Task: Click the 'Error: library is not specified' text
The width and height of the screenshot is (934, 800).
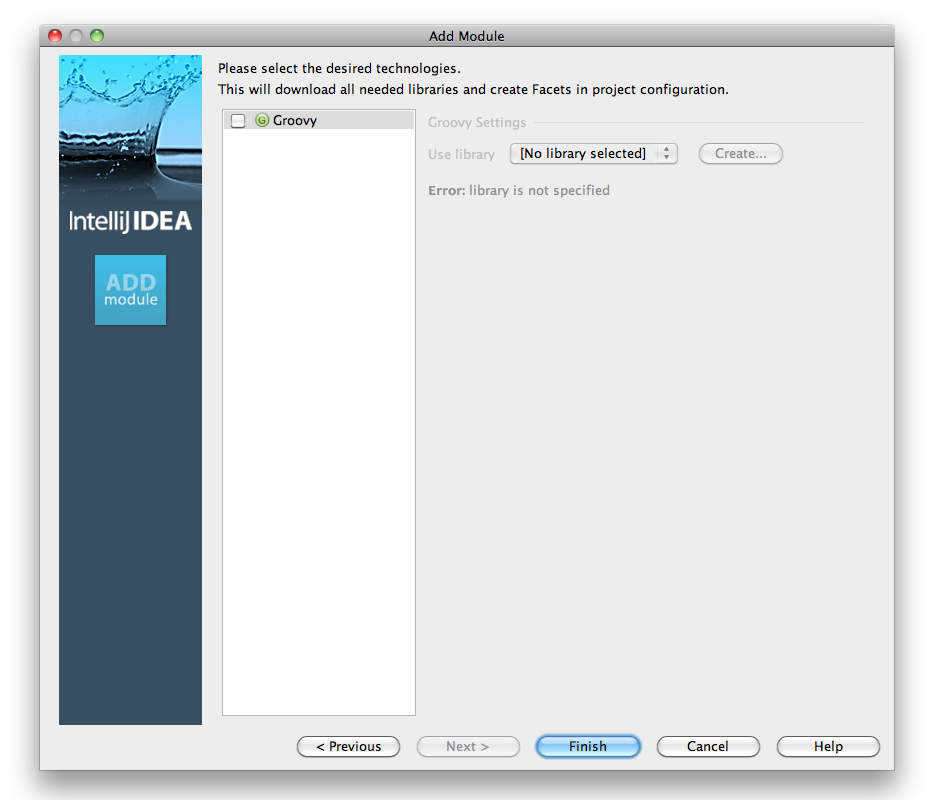Action: pos(519,191)
